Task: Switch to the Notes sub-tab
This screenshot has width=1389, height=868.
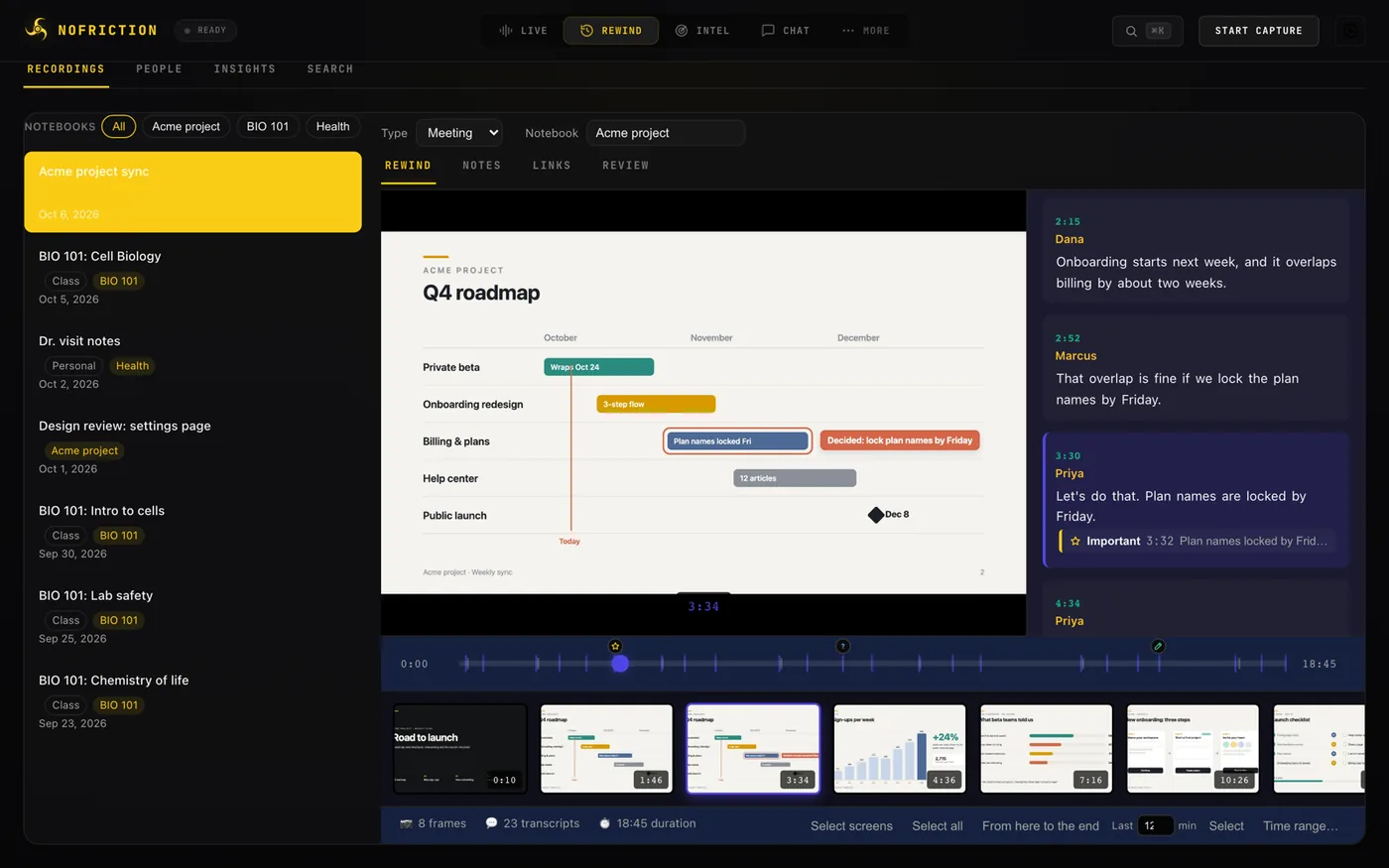Action: (x=482, y=166)
